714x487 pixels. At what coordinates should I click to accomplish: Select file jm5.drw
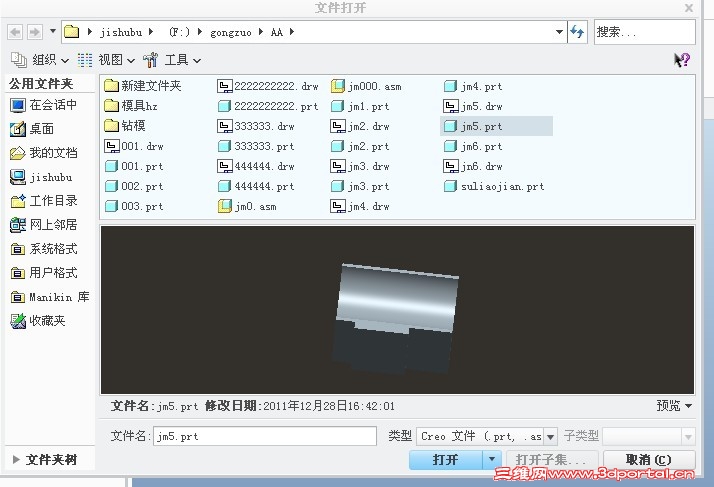473,106
